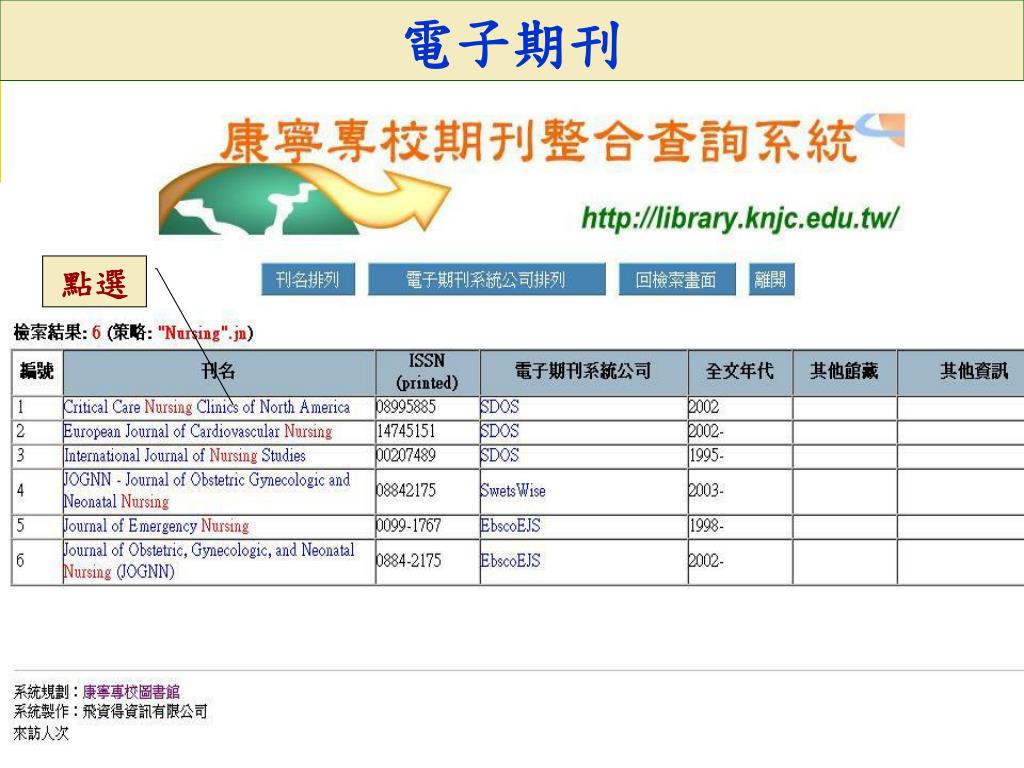Open JOGNN - Journal of Obstetric Gynecologic link

(206, 490)
